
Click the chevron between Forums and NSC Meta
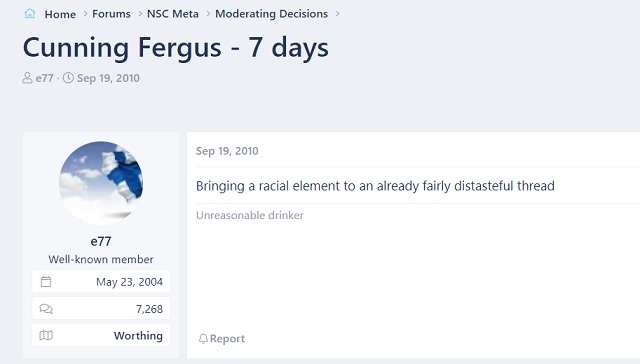140,14
